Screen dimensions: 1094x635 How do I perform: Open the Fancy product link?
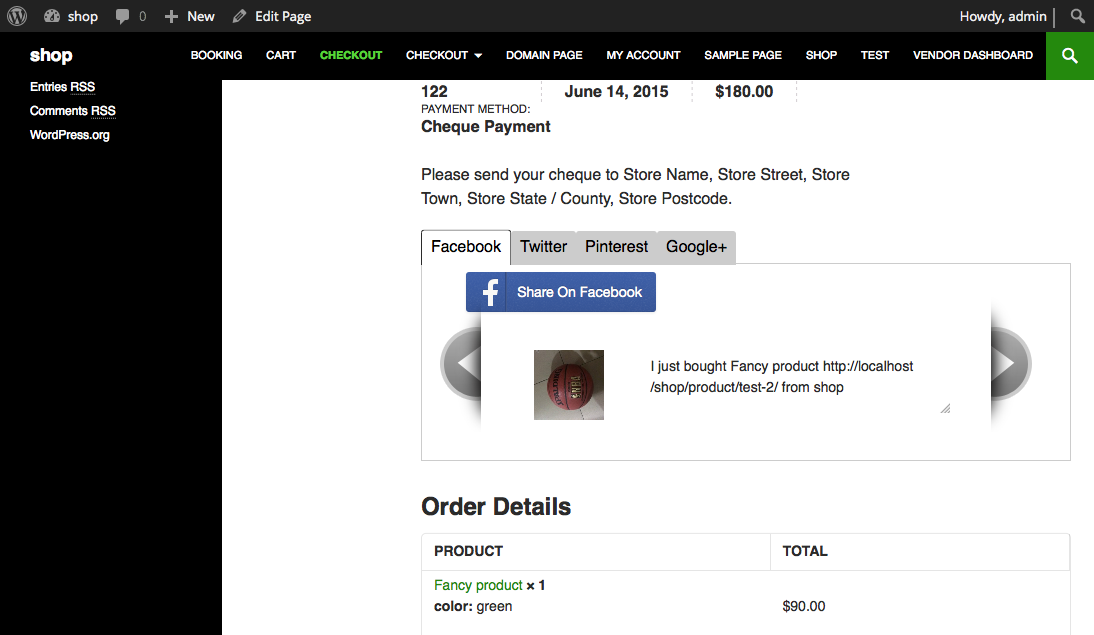tap(478, 585)
